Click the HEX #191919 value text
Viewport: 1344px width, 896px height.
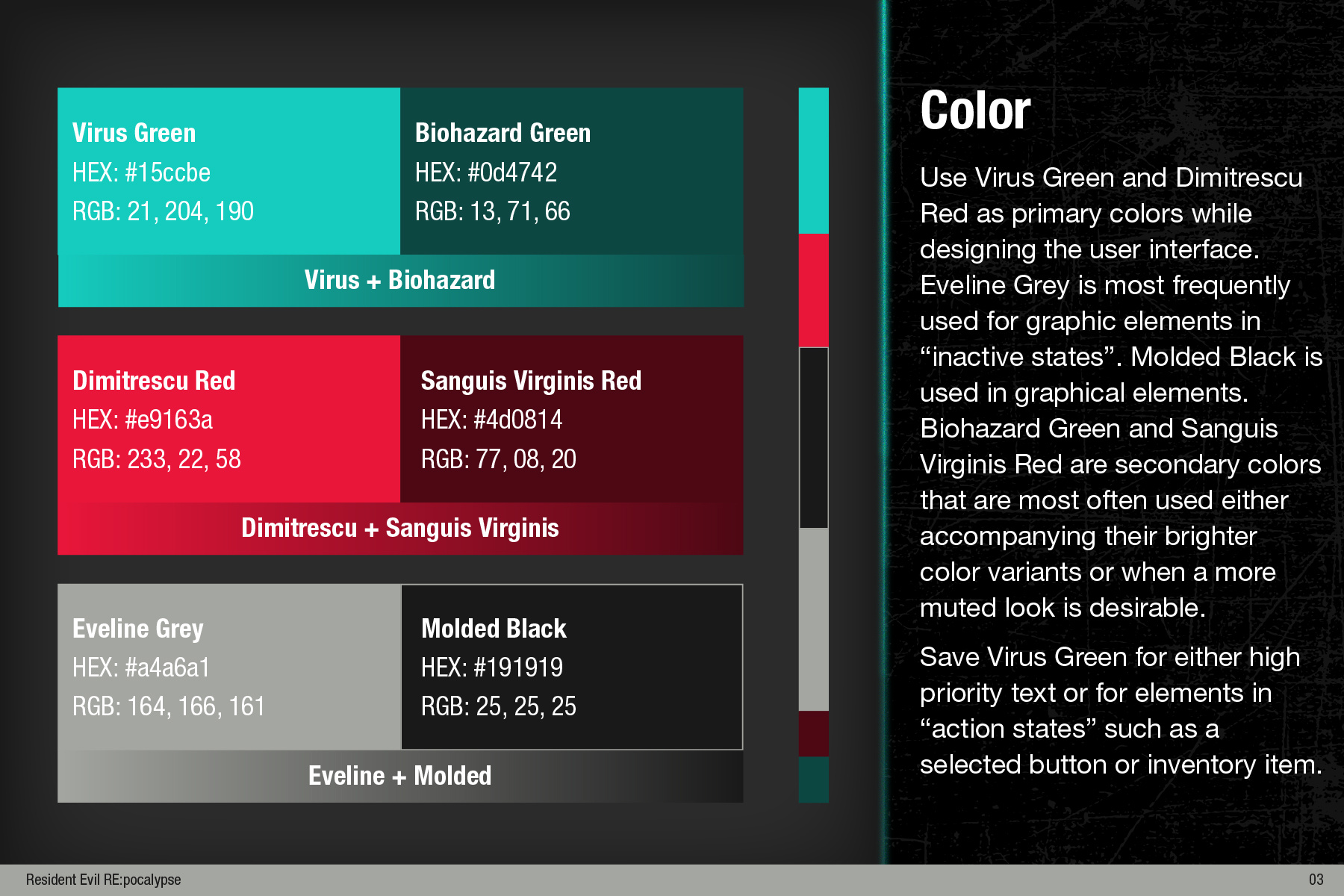click(492, 668)
